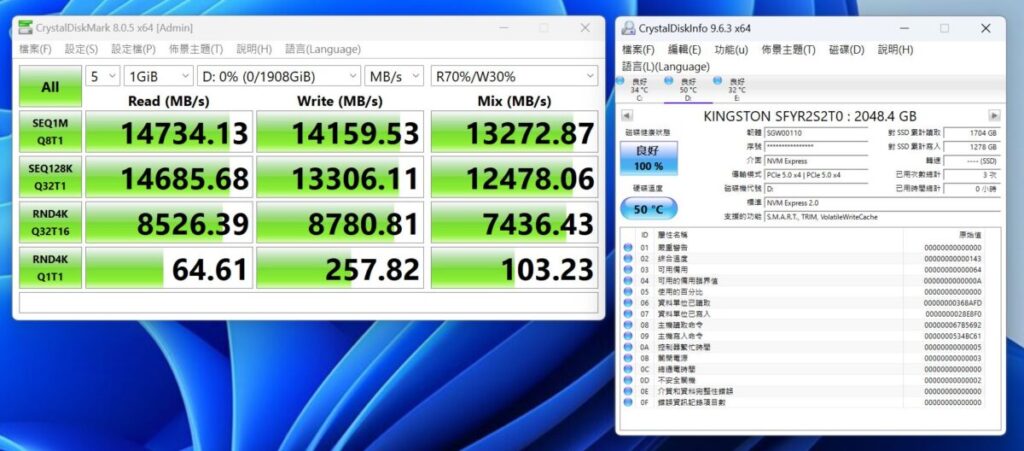1024x451 pixels.
Task: Go to next disk with right arrow
Action: coord(995,116)
